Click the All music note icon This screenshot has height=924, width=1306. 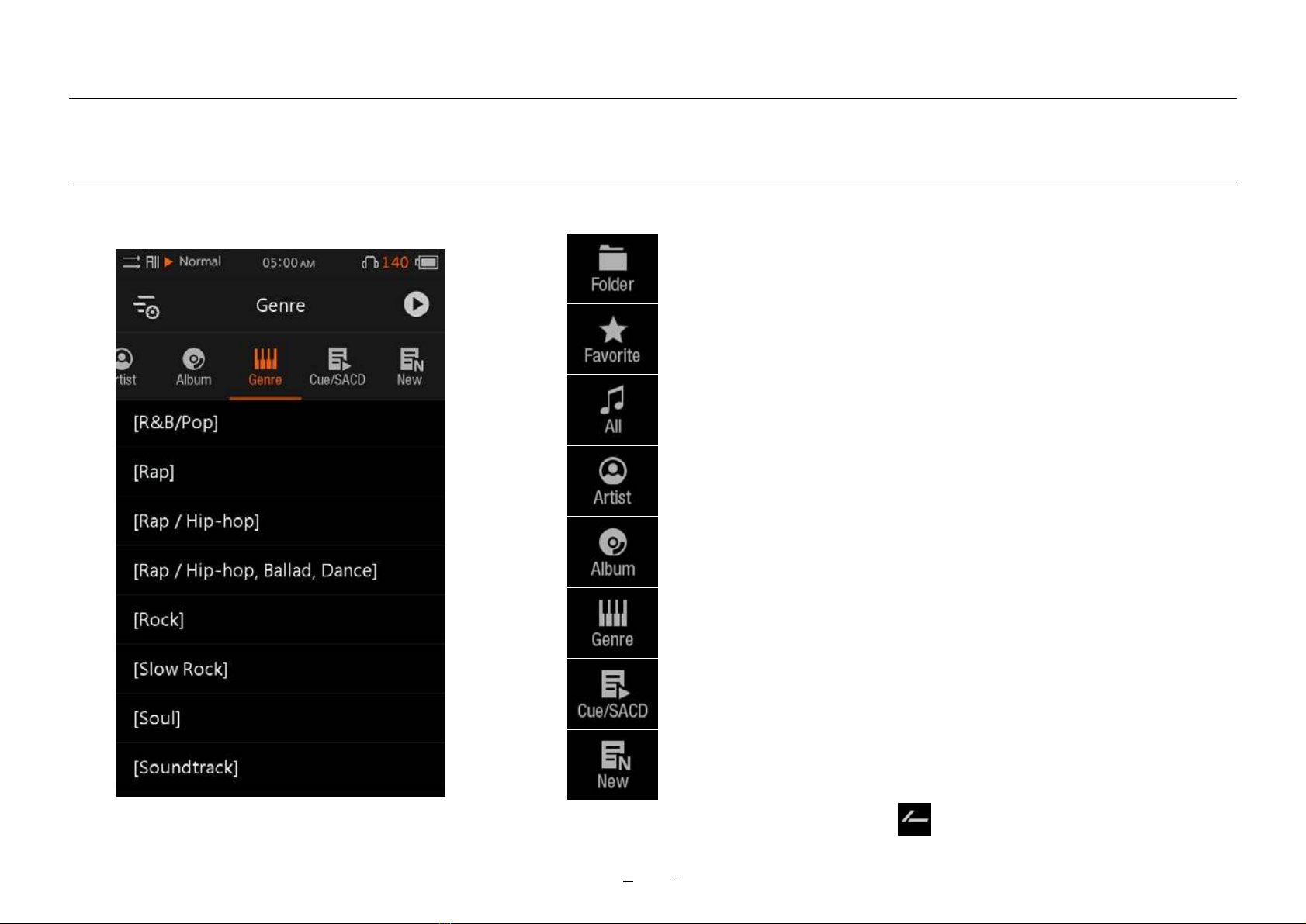point(612,410)
